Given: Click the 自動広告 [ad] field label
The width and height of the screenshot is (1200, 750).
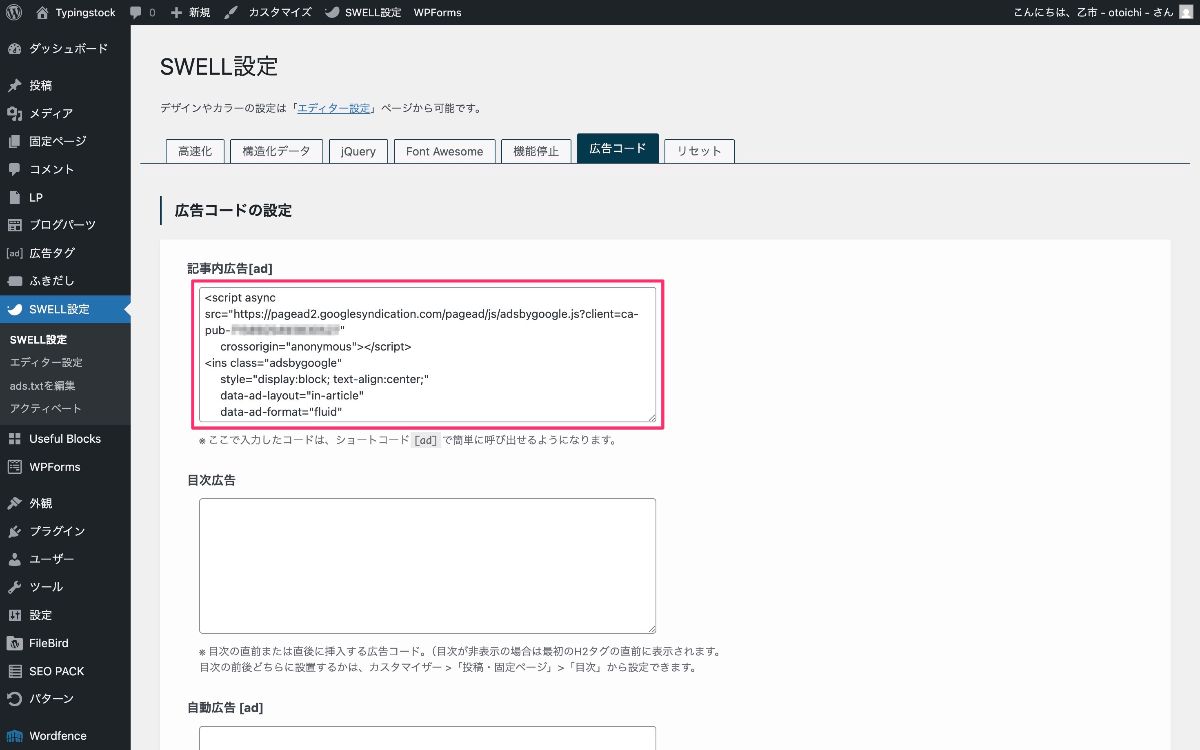Looking at the screenshot, I should (225, 708).
